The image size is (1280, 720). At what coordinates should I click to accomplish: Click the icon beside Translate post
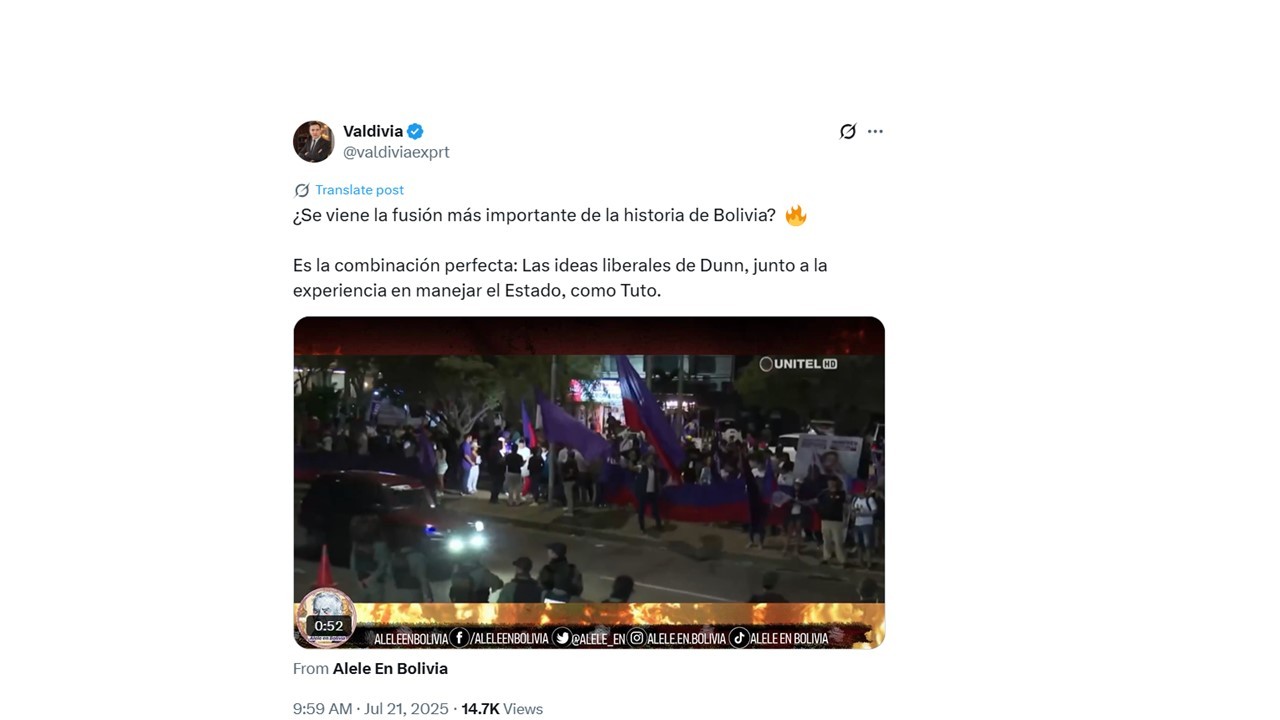point(301,190)
